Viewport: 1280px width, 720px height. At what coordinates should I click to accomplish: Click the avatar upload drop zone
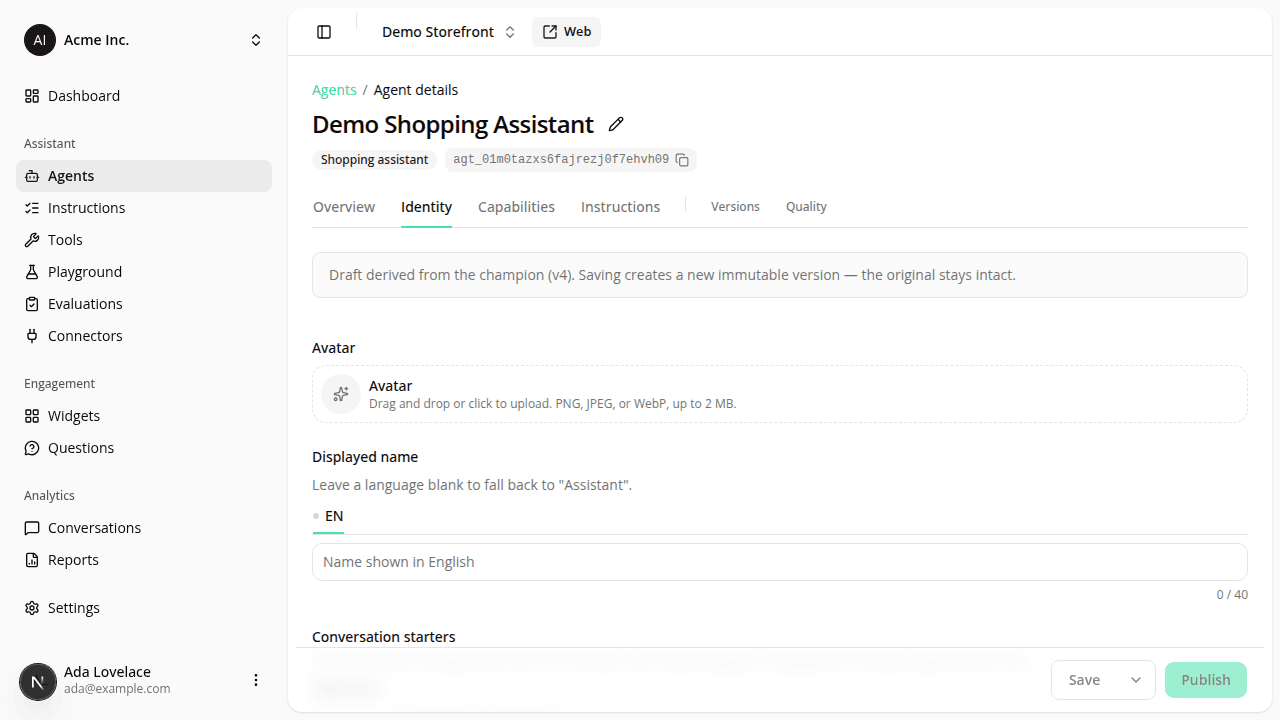[x=780, y=394]
